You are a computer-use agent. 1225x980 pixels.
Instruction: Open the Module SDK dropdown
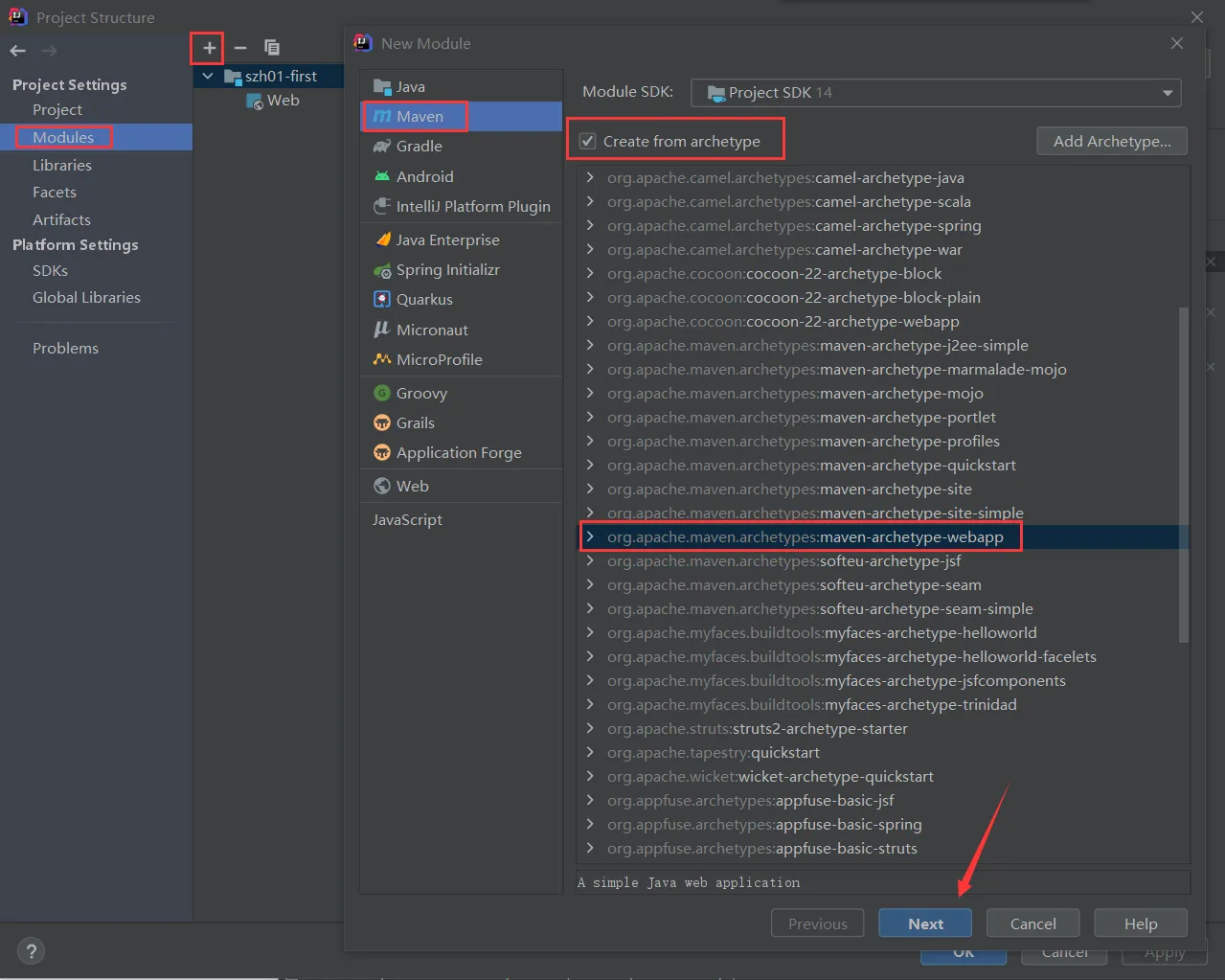tap(936, 92)
